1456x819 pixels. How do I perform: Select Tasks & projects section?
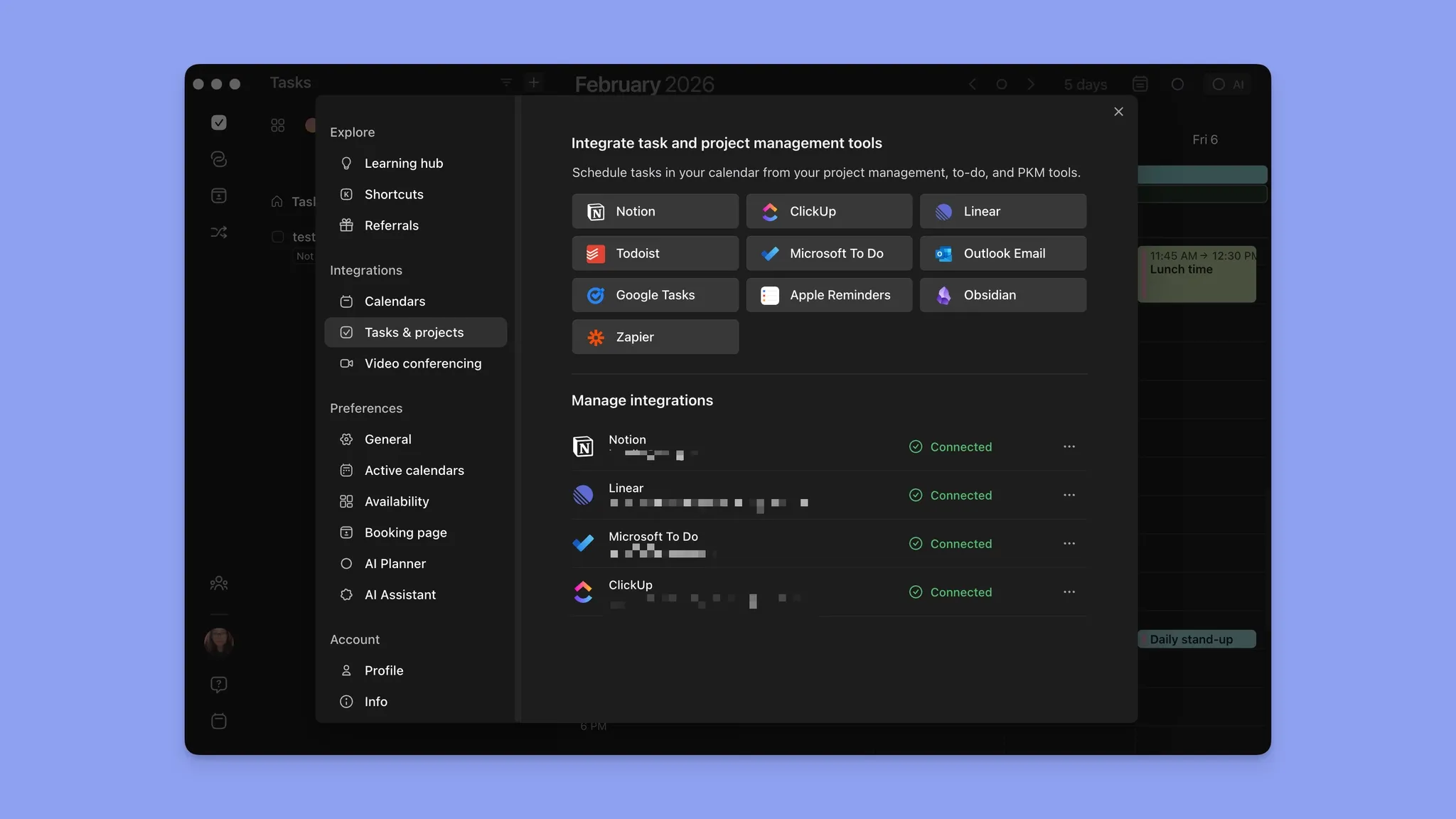415,332
